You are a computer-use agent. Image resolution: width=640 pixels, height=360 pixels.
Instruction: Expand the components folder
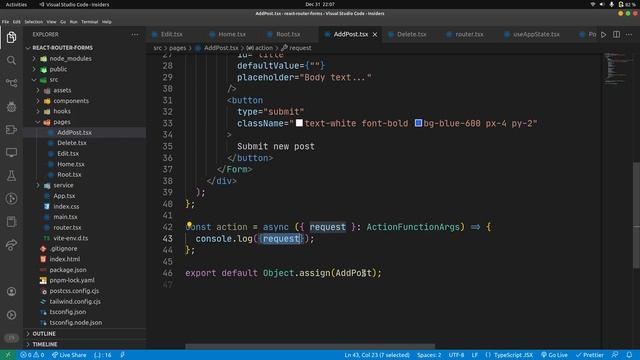point(38,101)
